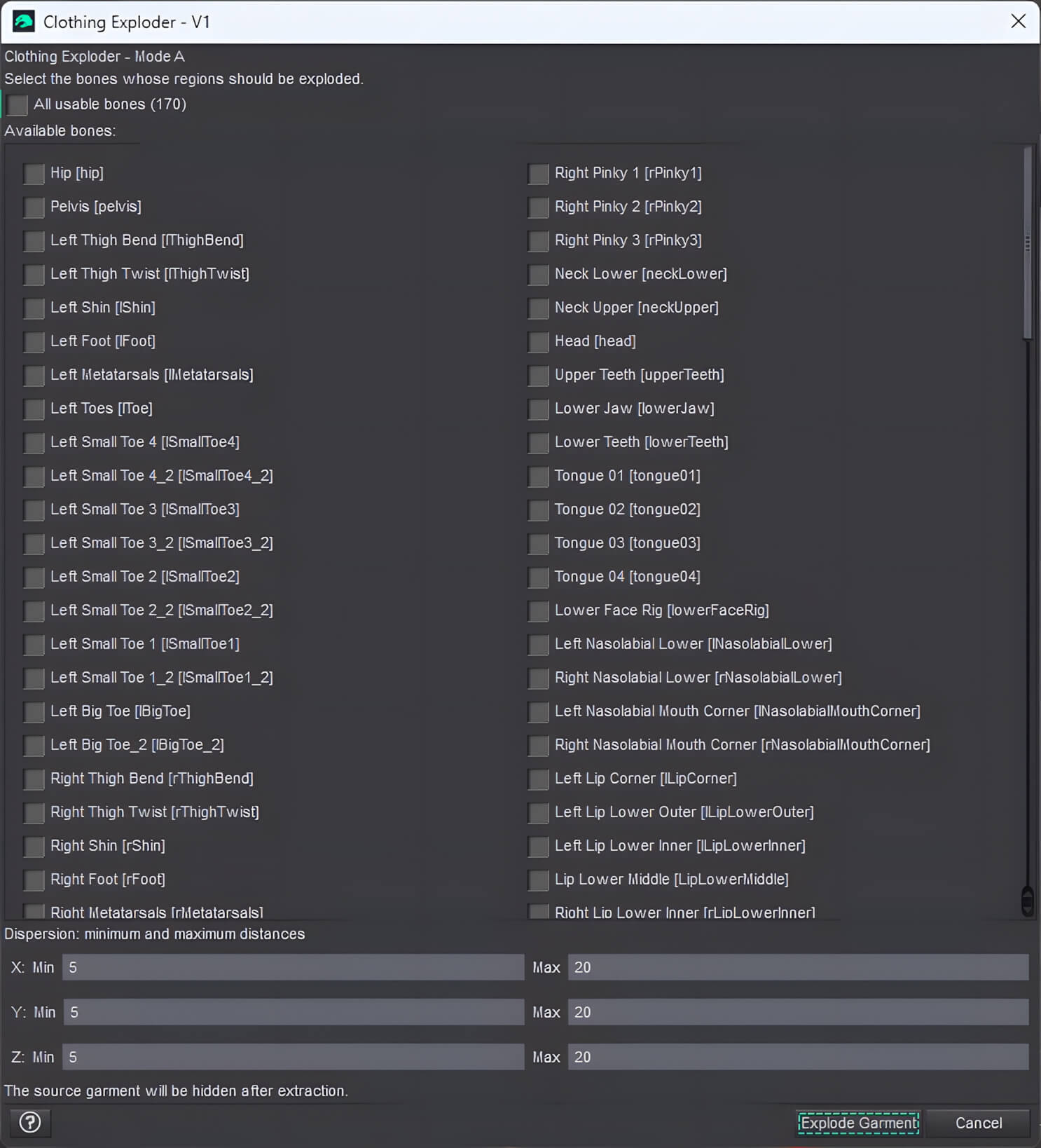
Task: Select the Neck Upper [neckUpper] checkbox
Action: coord(538,308)
